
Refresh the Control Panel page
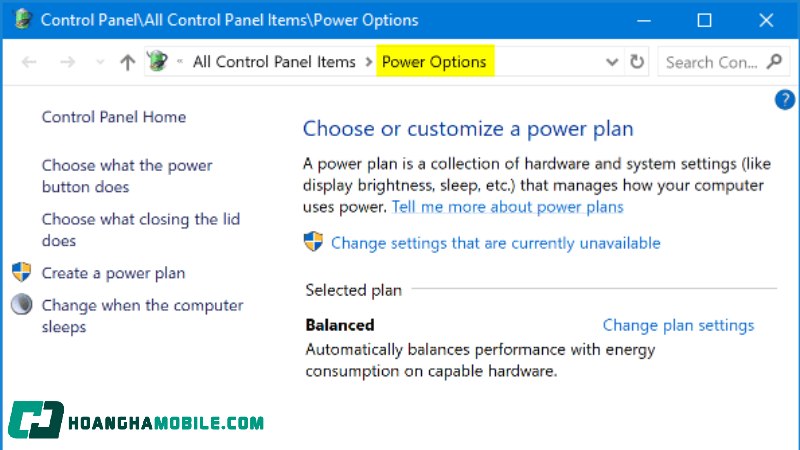tap(637, 62)
